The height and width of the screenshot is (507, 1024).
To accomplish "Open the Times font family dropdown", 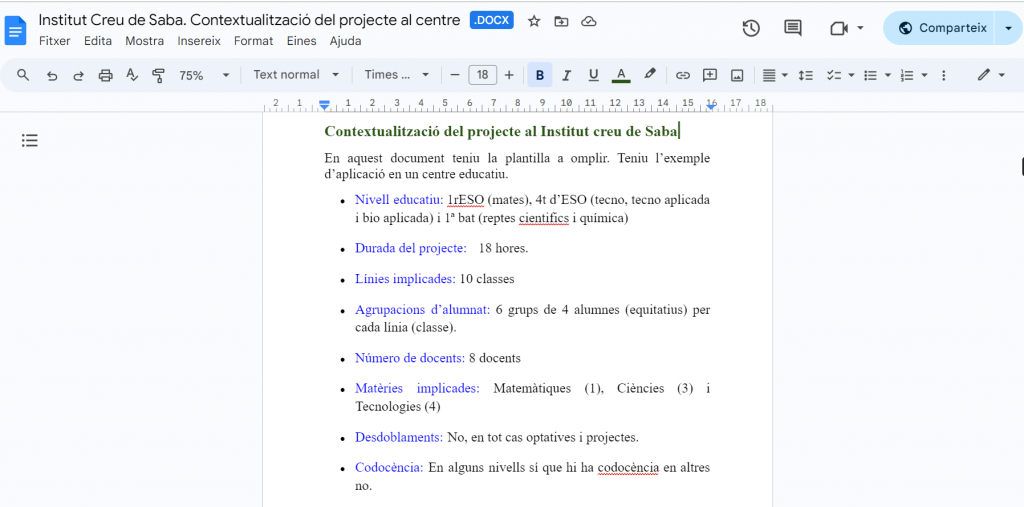I will (396, 75).
